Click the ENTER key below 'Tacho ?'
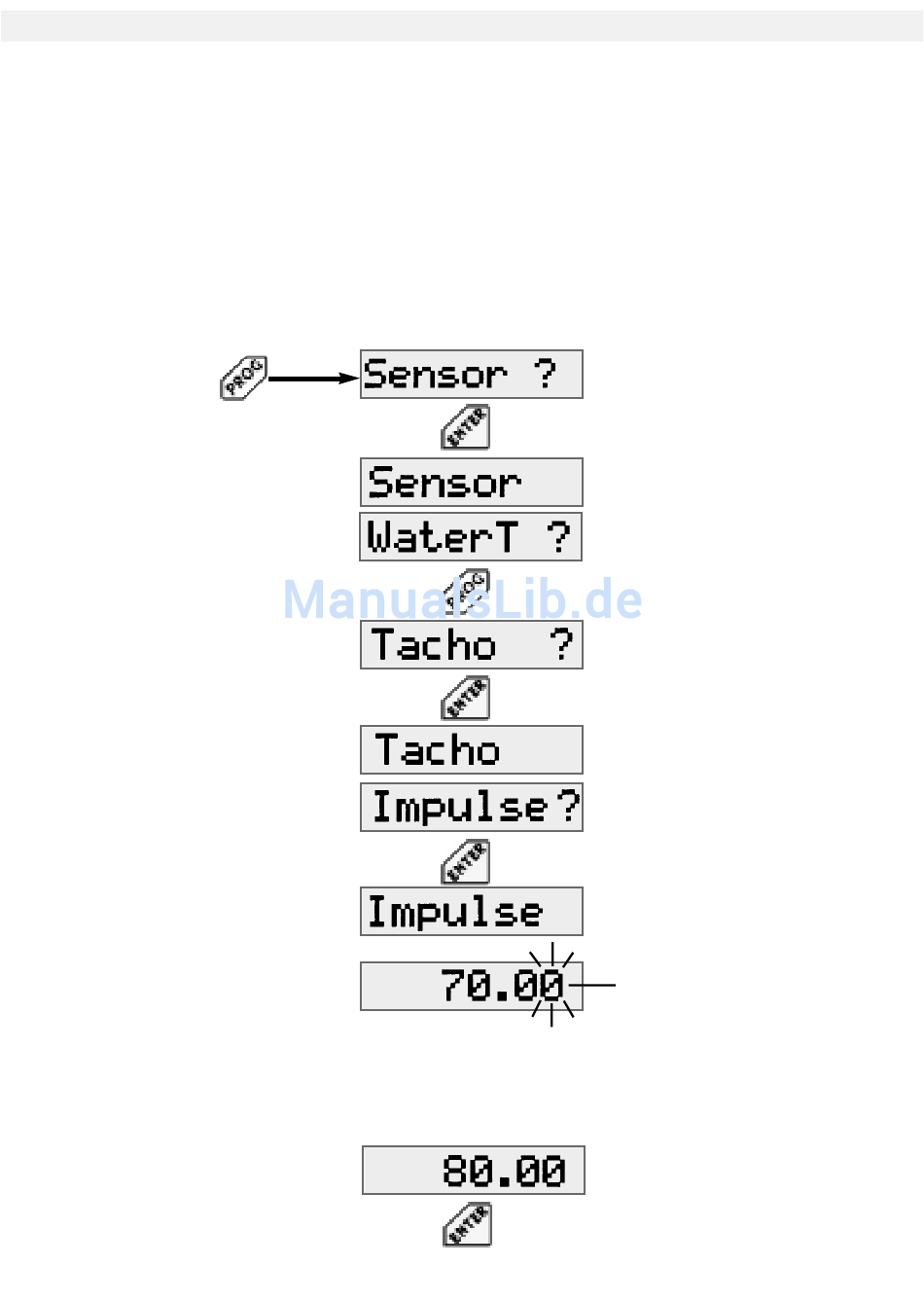Screen dimensions: 924x1302 pos(466,699)
